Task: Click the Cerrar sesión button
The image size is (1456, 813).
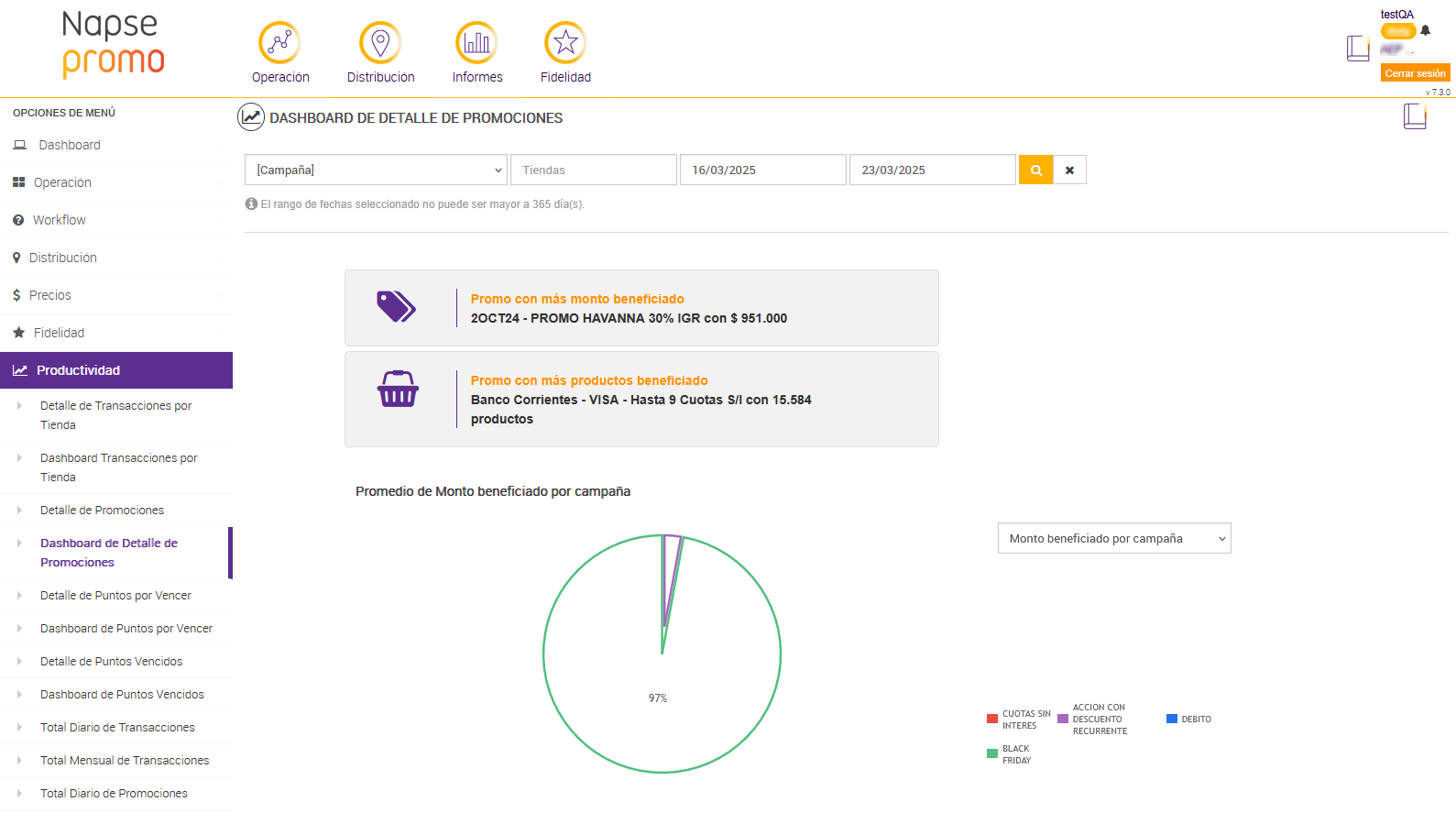Action: pyautogui.click(x=1415, y=73)
